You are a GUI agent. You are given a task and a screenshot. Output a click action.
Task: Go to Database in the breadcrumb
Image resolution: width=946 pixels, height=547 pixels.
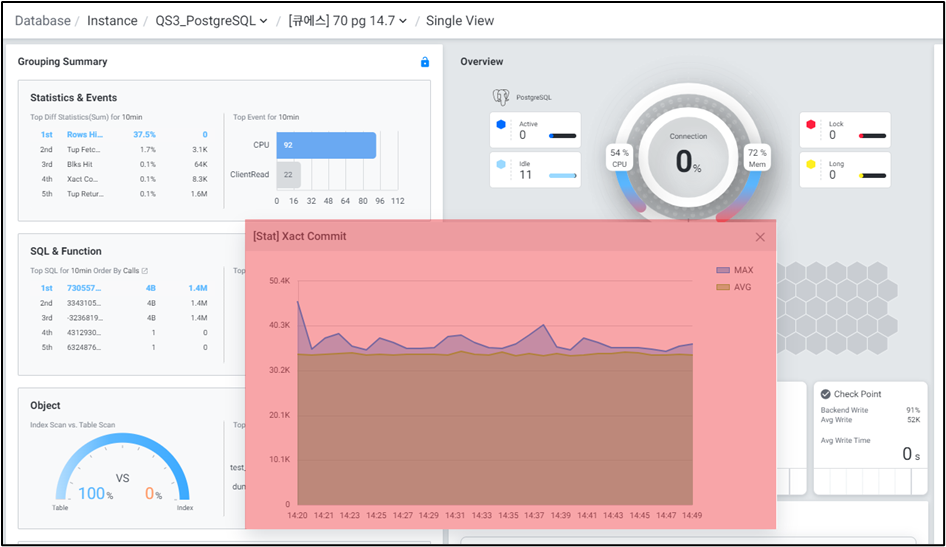(x=42, y=21)
